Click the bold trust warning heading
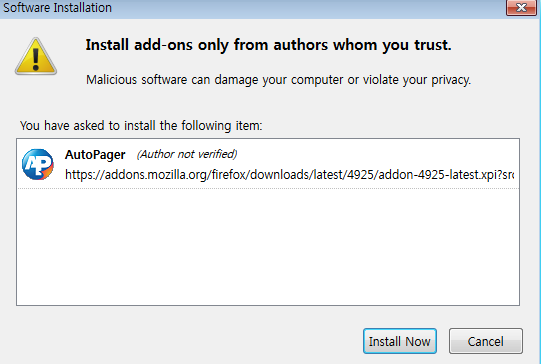This screenshot has height=364, width=541. click(x=268, y=45)
